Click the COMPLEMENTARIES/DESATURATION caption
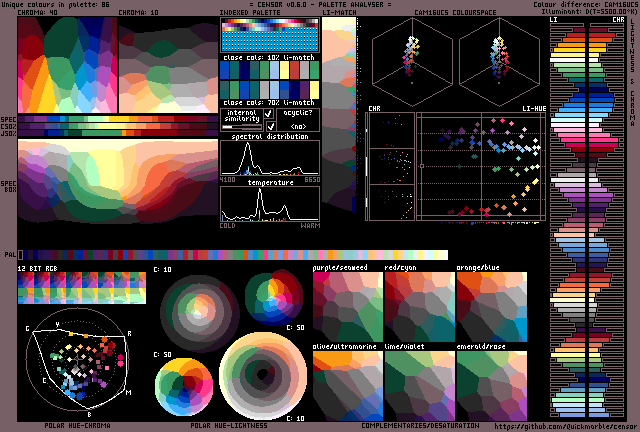This screenshot has width=640, height=432. point(420,425)
